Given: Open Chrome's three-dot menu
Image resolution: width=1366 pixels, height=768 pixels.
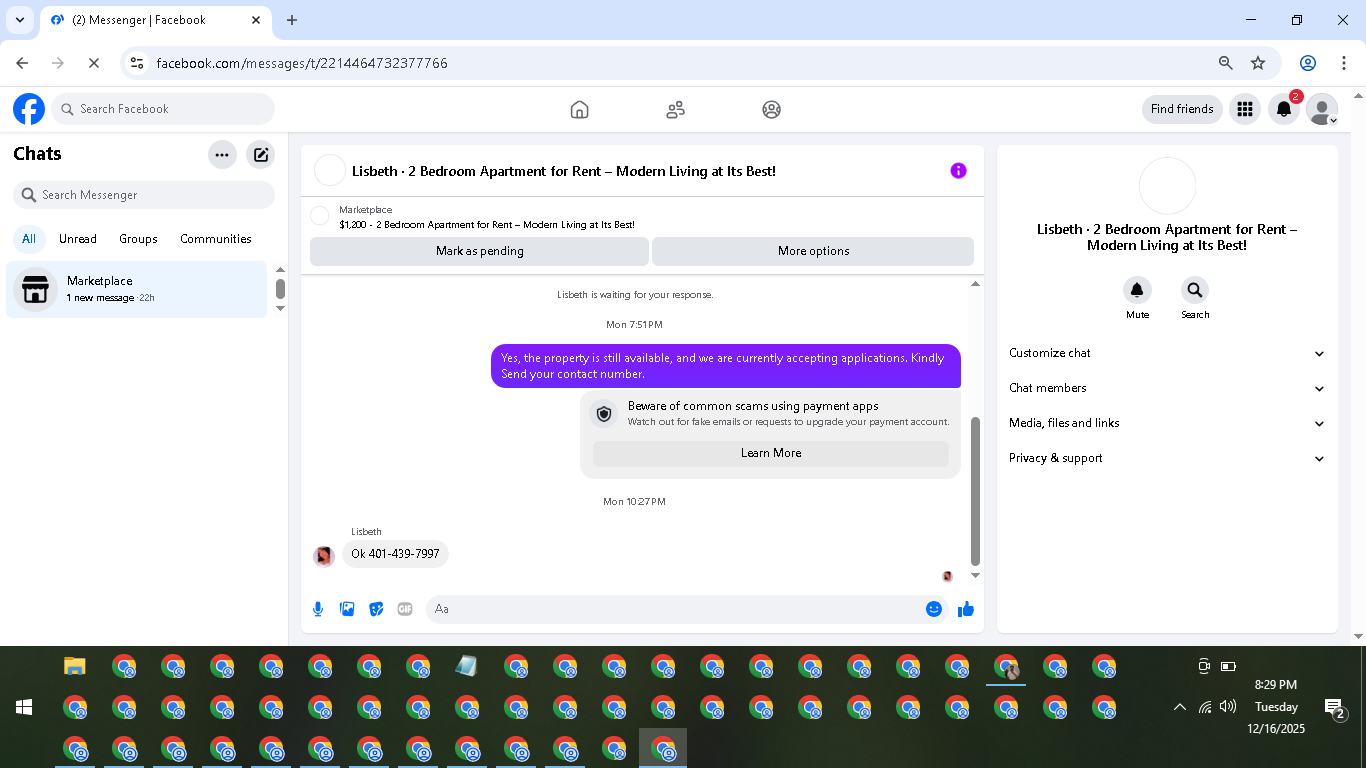Looking at the screenshot, I should click(1344, 63).
